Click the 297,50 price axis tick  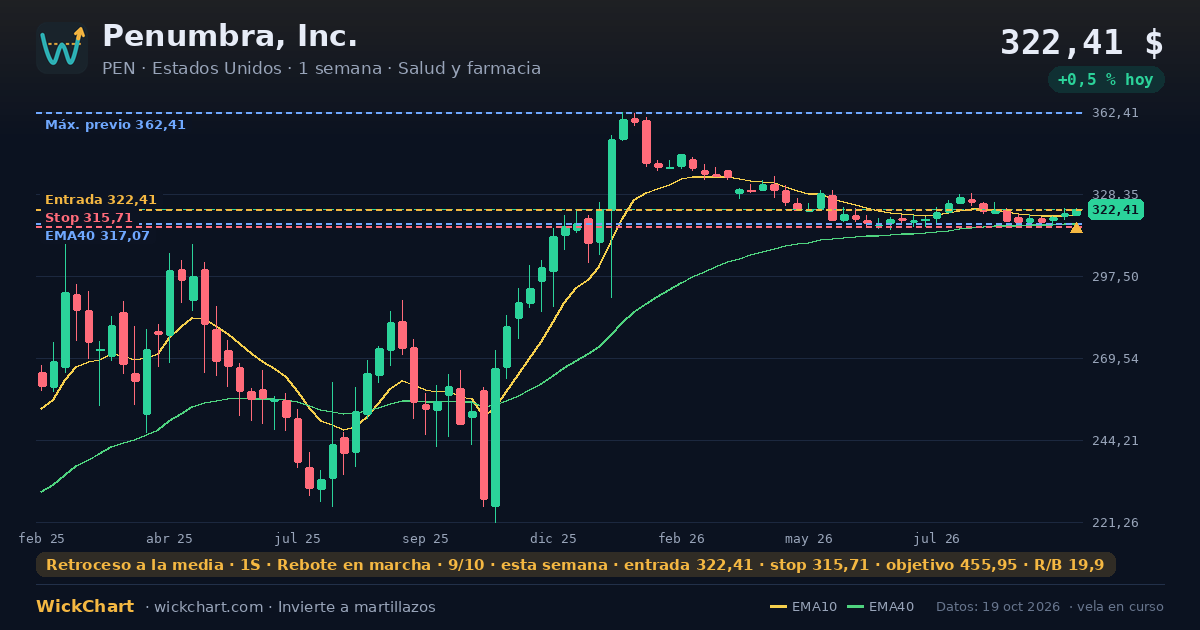point(1116,277)
